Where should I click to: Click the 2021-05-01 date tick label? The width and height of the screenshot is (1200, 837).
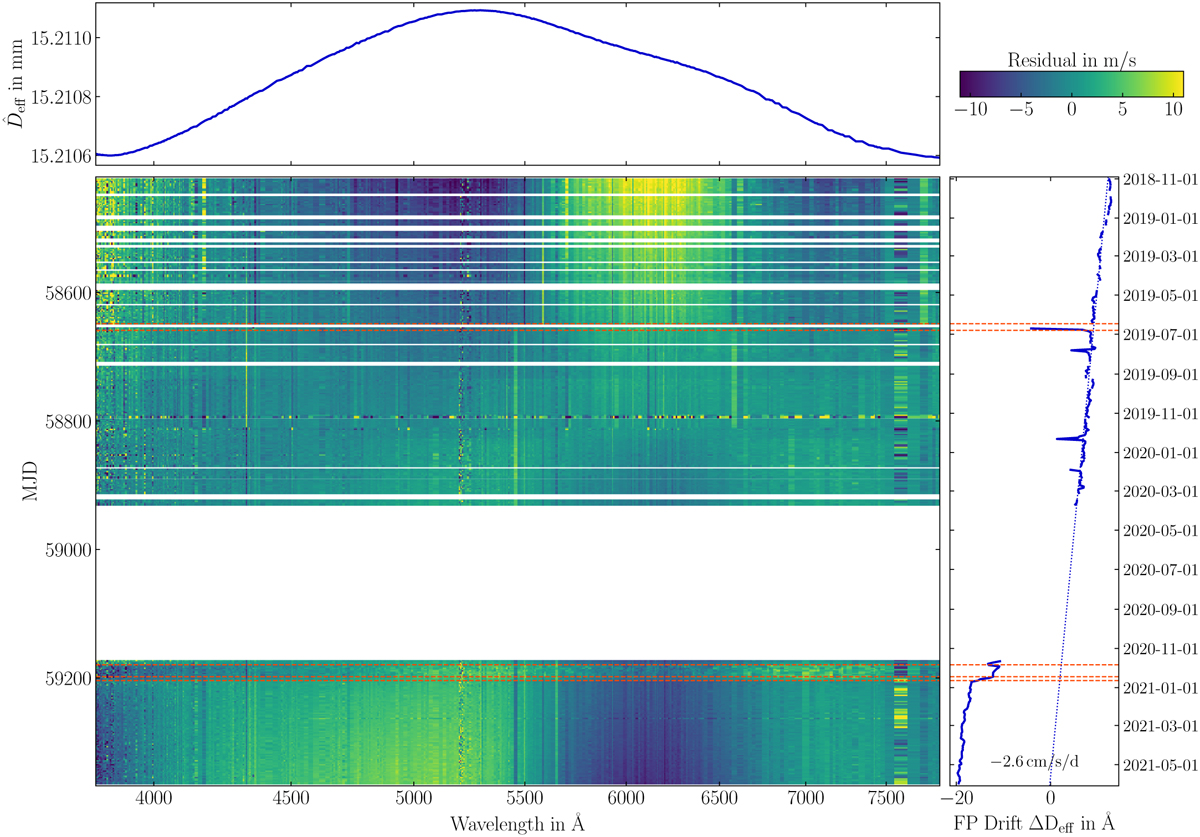tap(1161, 765)
